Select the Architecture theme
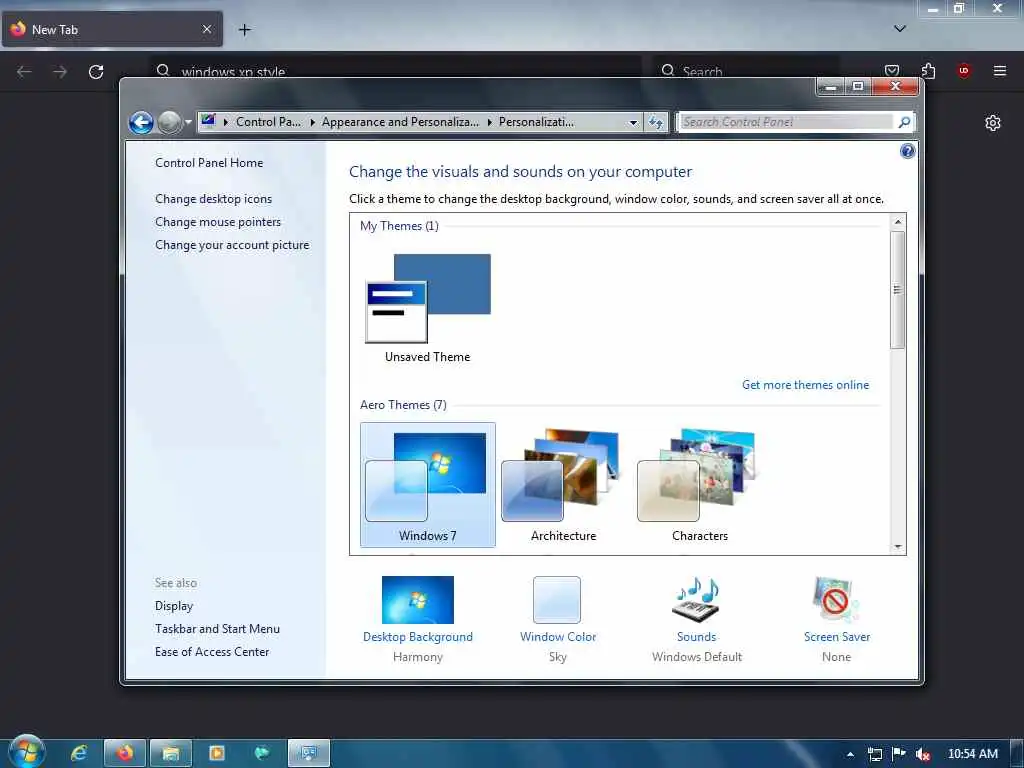Viewport: 1024px width, 768px height. (563, 485)
